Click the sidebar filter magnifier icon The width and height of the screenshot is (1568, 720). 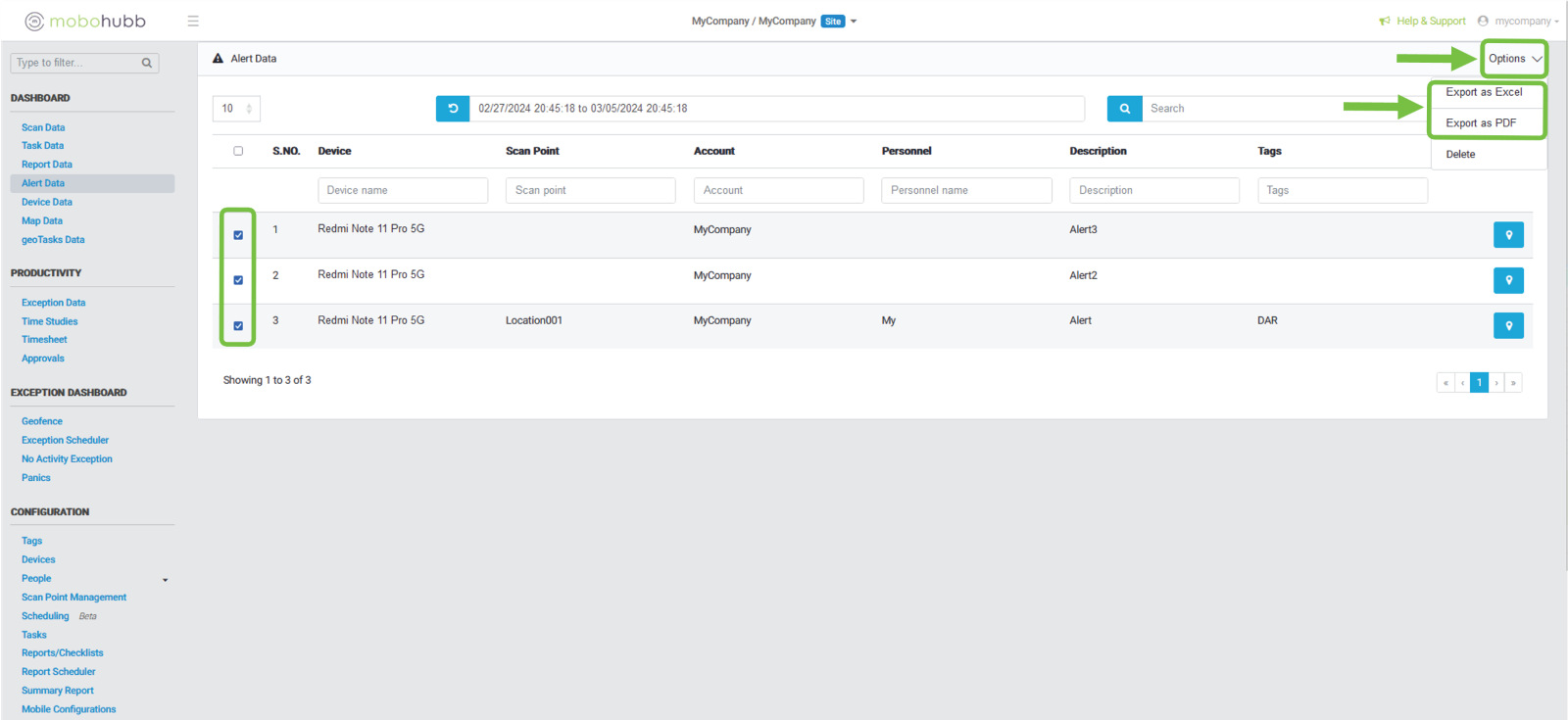point(147,63)
